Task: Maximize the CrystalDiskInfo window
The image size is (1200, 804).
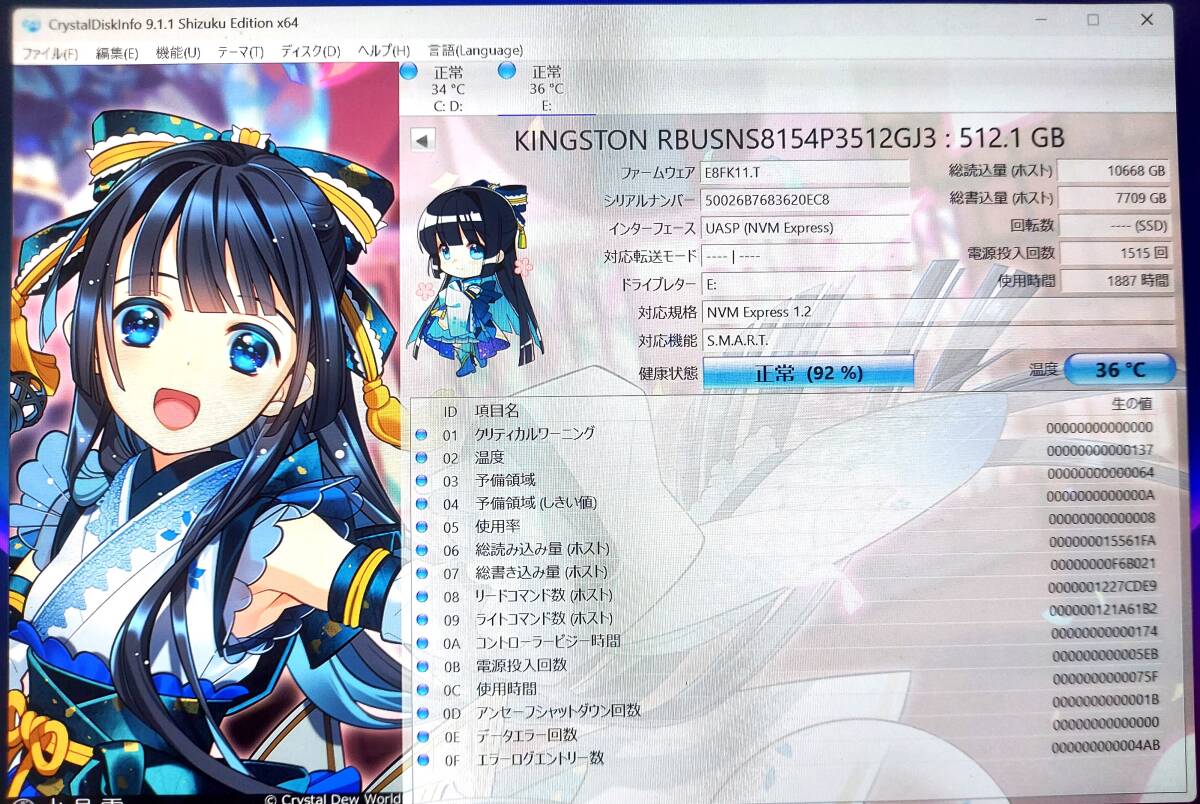Action: click(x=1093, y=20)
